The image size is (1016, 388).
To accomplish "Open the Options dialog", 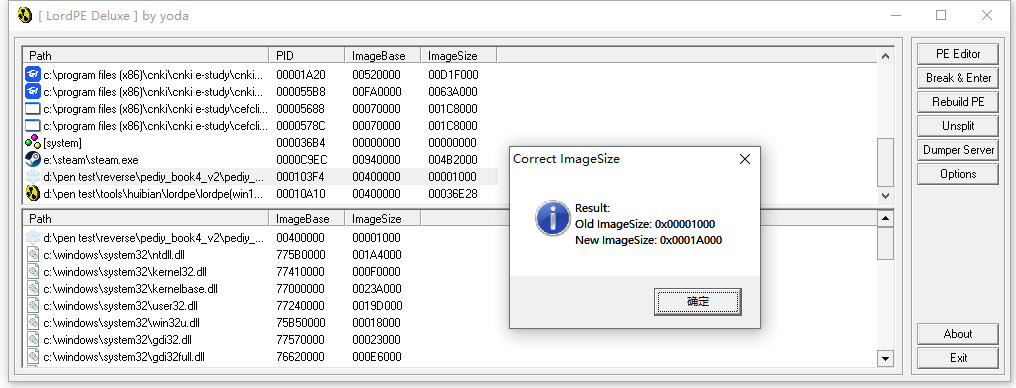I will [x=958, y=174].
